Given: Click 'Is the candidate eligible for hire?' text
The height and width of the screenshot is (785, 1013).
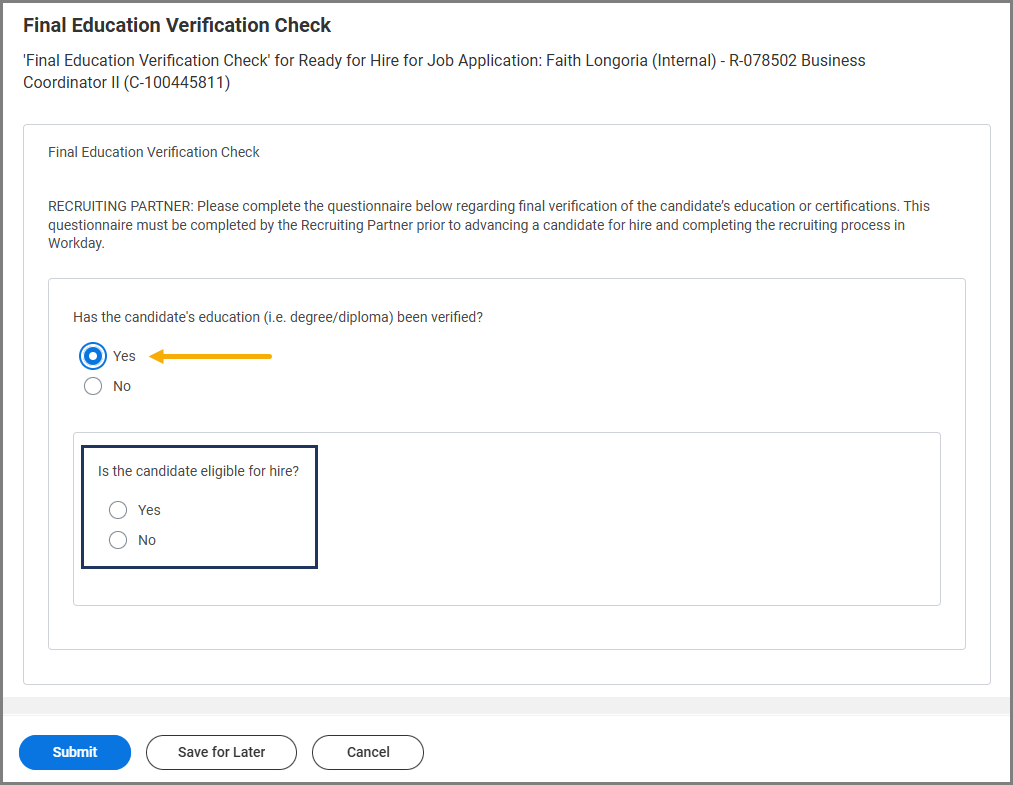Looking at the screenshot, I should 199,471.
